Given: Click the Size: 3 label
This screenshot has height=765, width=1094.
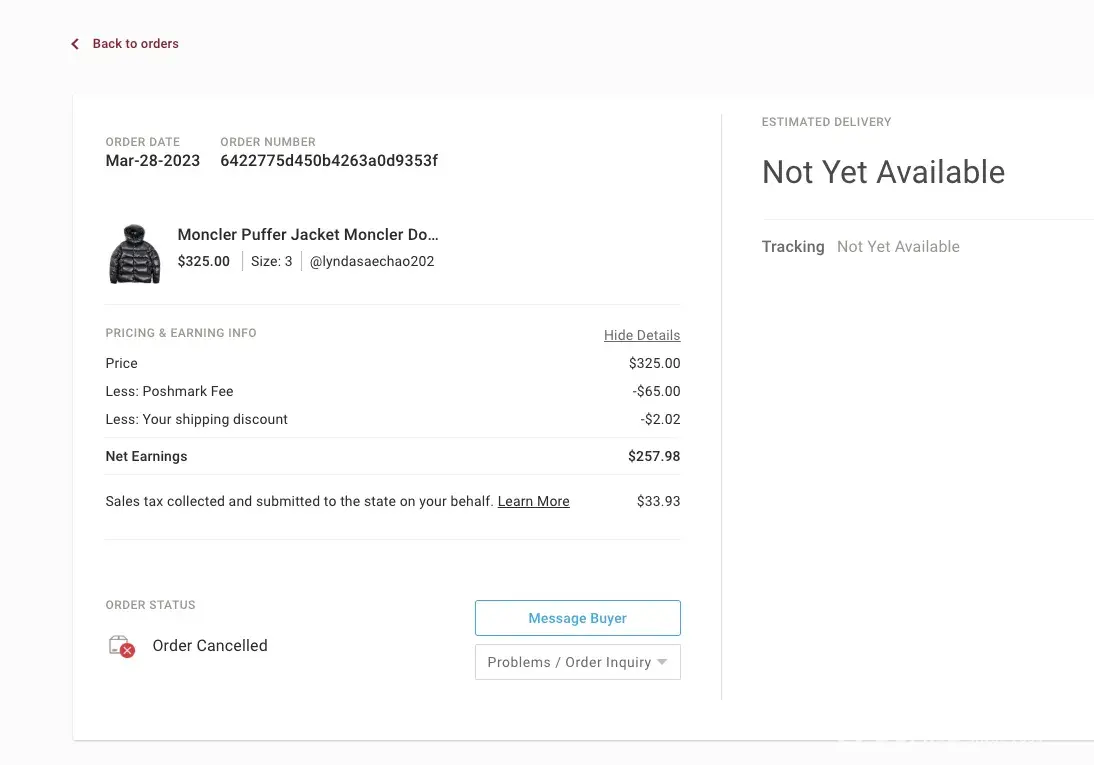Looking at the screenshot, I should [272, 262].
